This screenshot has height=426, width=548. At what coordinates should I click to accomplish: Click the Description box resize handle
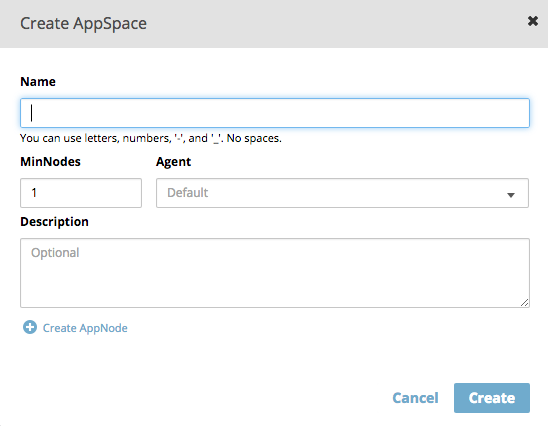(x=524, y=303)
